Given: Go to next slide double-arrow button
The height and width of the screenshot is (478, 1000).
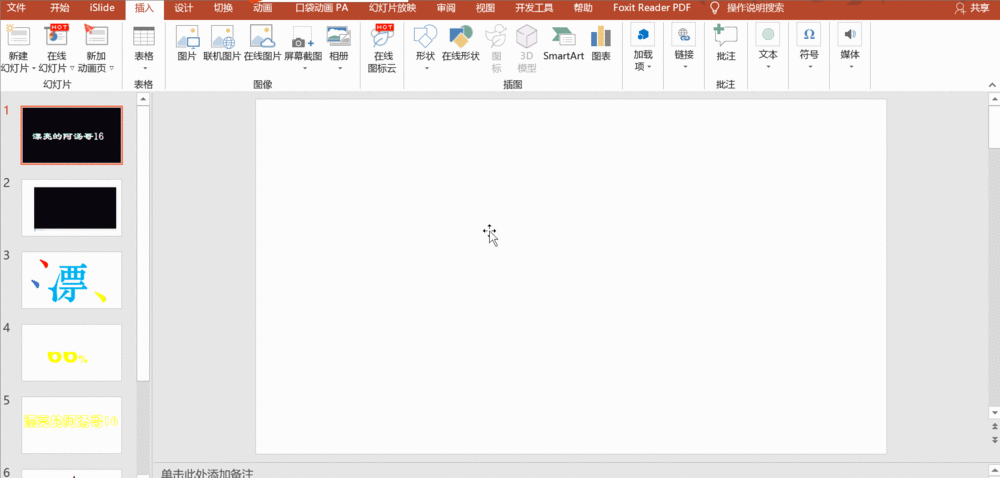Looking at the screenshot, I should pyautogui.click(x=994, y=440).
